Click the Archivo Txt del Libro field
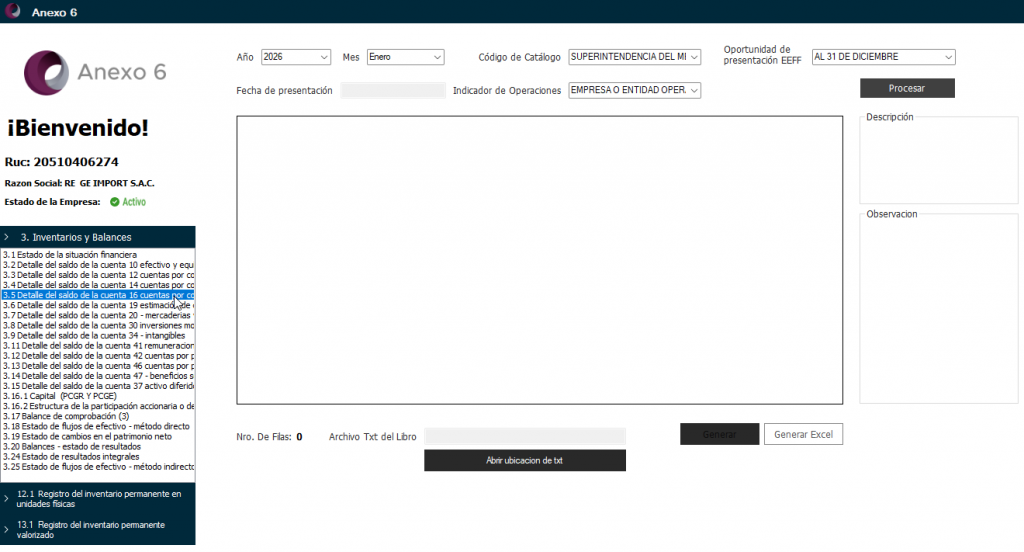 click(x=524, y=436)
